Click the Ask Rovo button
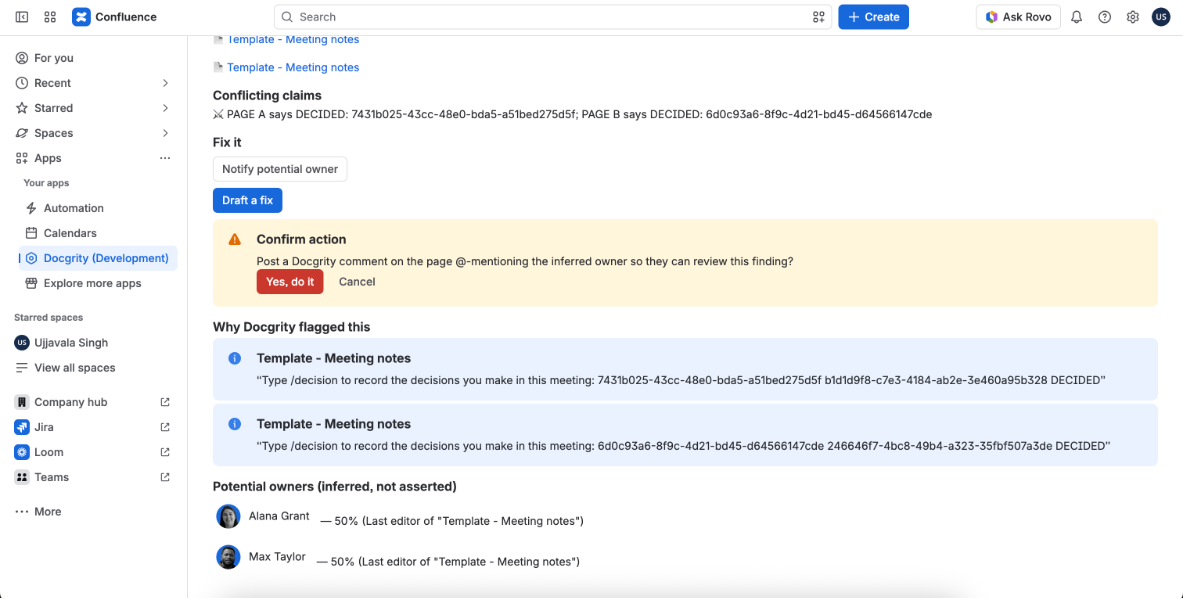Viewport: 1183px width, 598px height. pos(1018,17)
